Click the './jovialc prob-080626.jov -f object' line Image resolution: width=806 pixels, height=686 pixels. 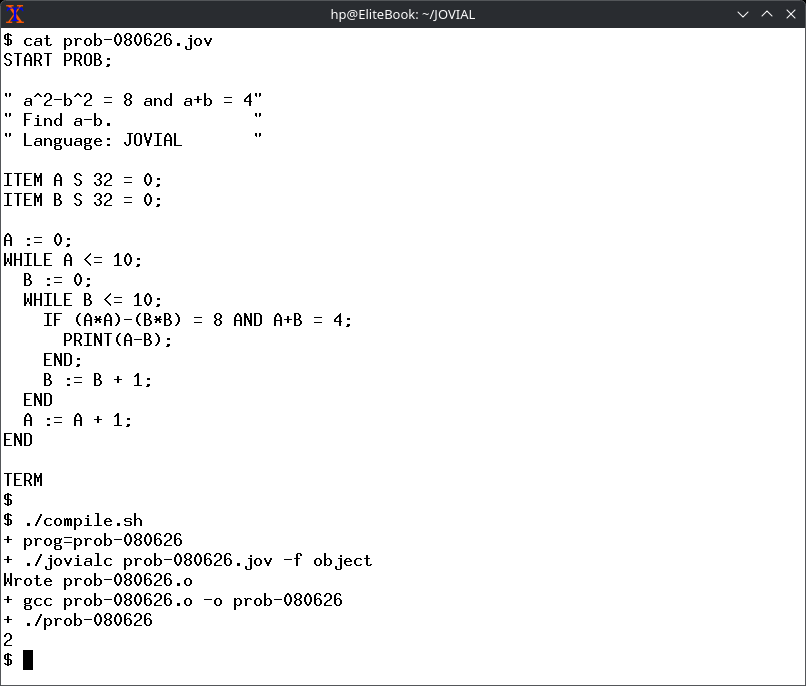pyautogui.click(x=188, y=561)
